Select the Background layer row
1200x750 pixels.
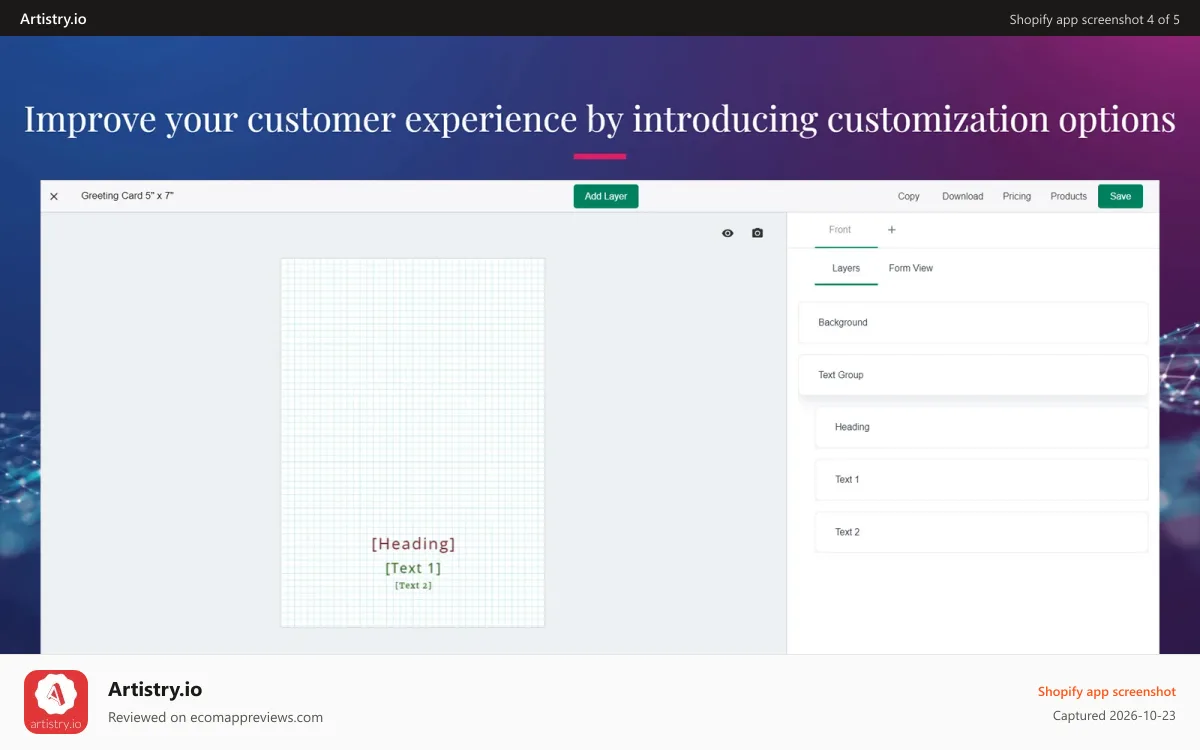973,322
